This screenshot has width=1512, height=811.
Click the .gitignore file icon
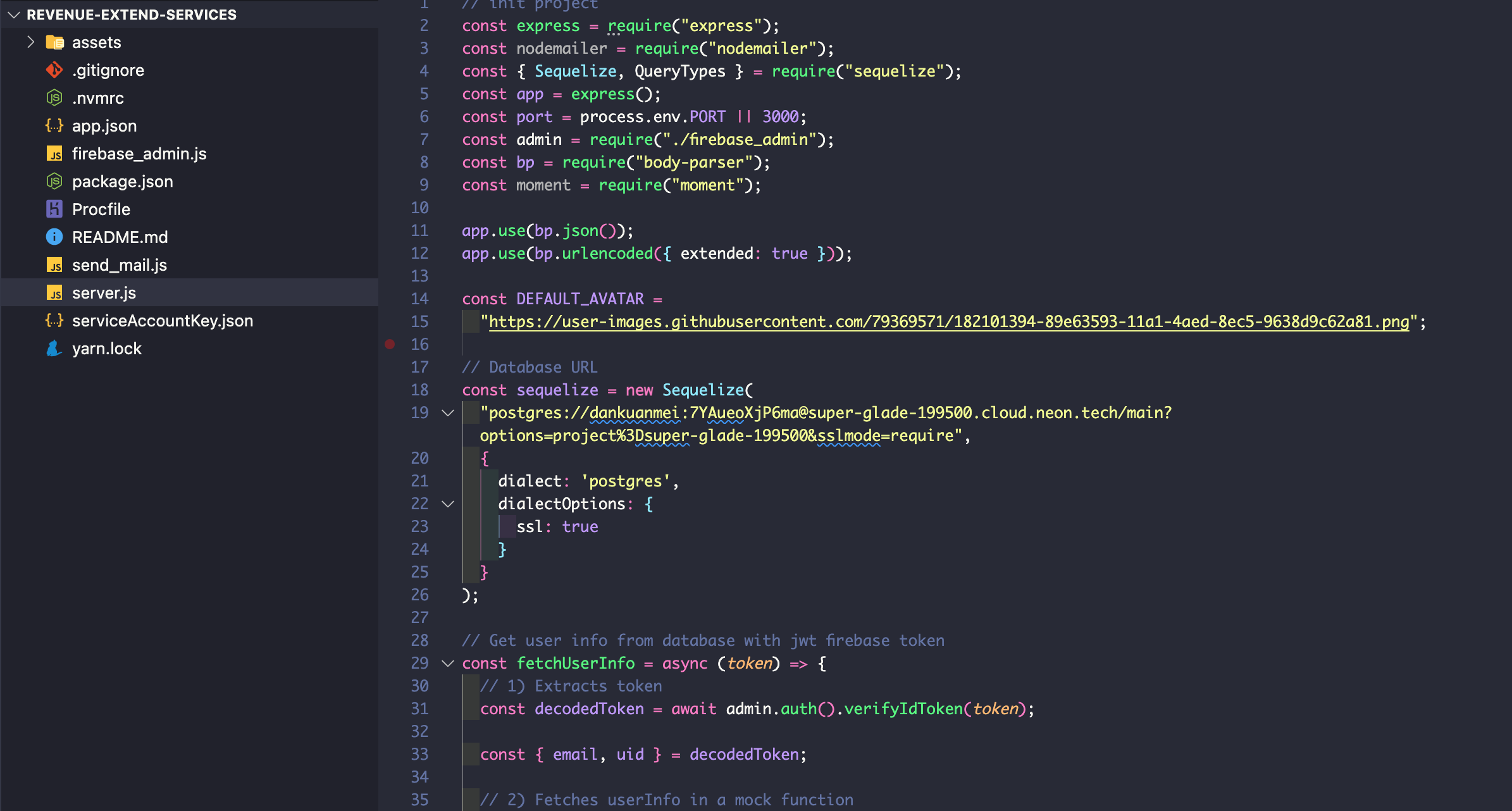pos(57,70)
